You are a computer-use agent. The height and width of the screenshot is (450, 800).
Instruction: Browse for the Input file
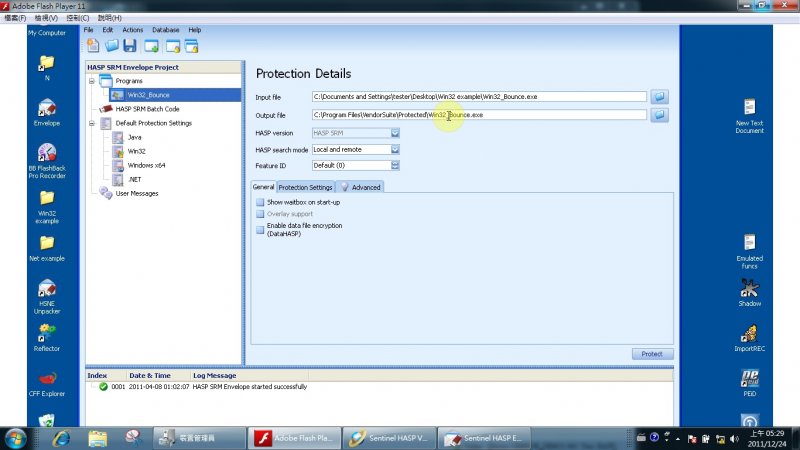pyautogui.click(x=659, y=96)
